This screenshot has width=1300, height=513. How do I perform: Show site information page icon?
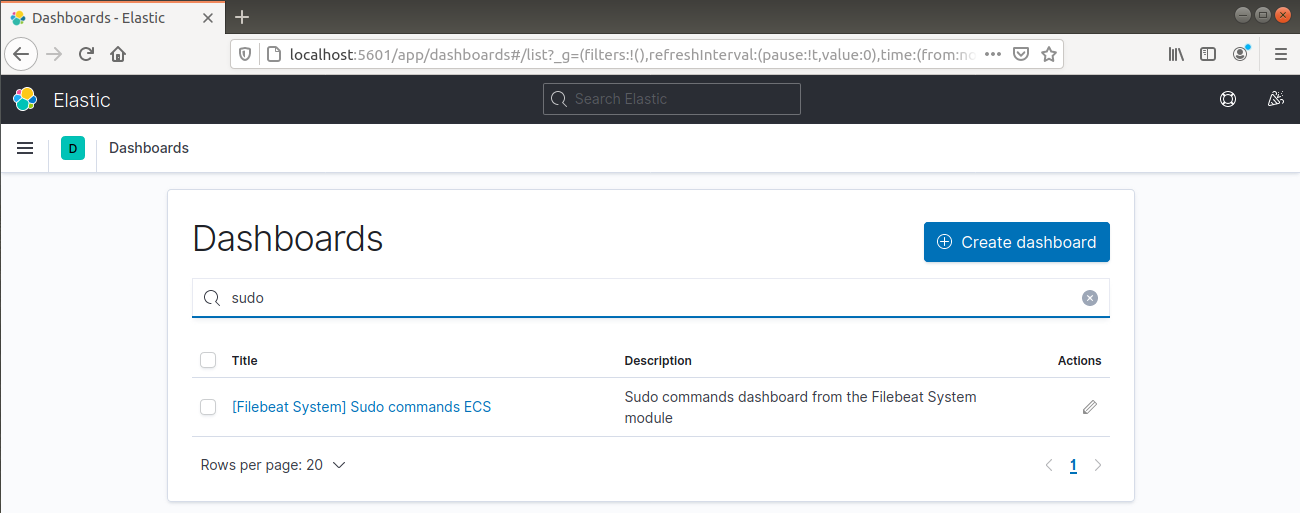tap(272, 54)
